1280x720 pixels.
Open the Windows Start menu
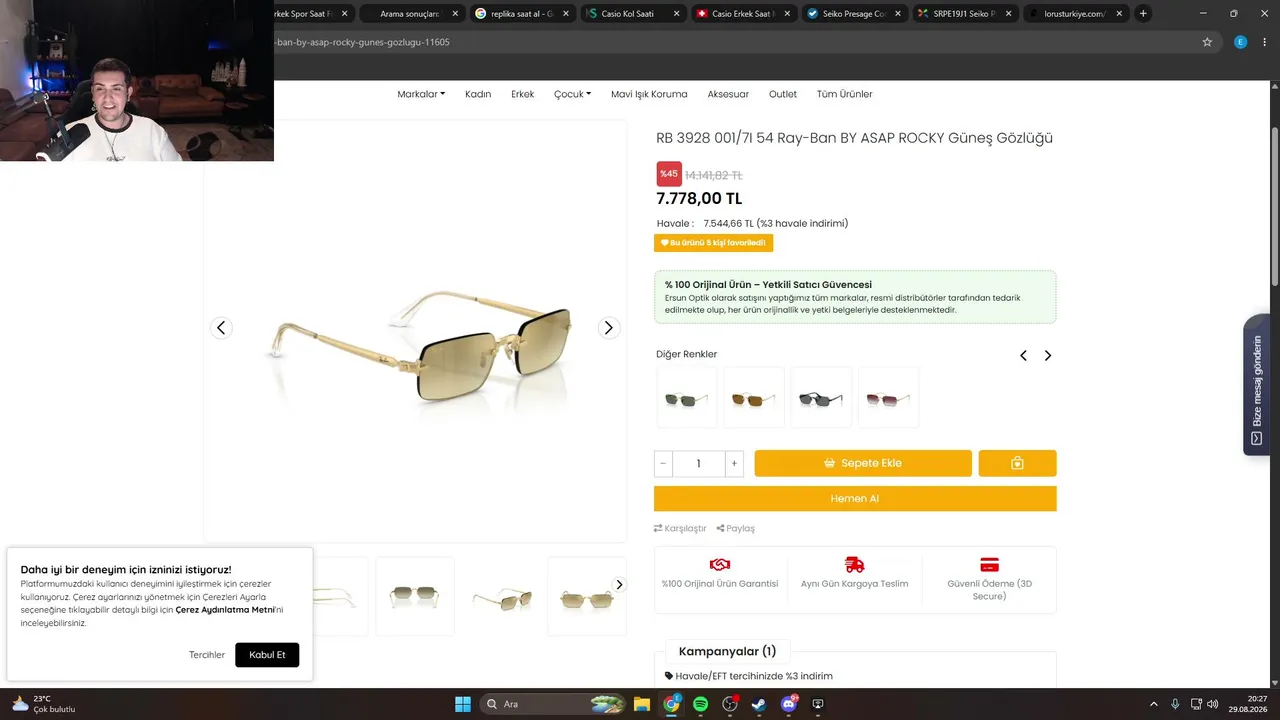(463, 704)
